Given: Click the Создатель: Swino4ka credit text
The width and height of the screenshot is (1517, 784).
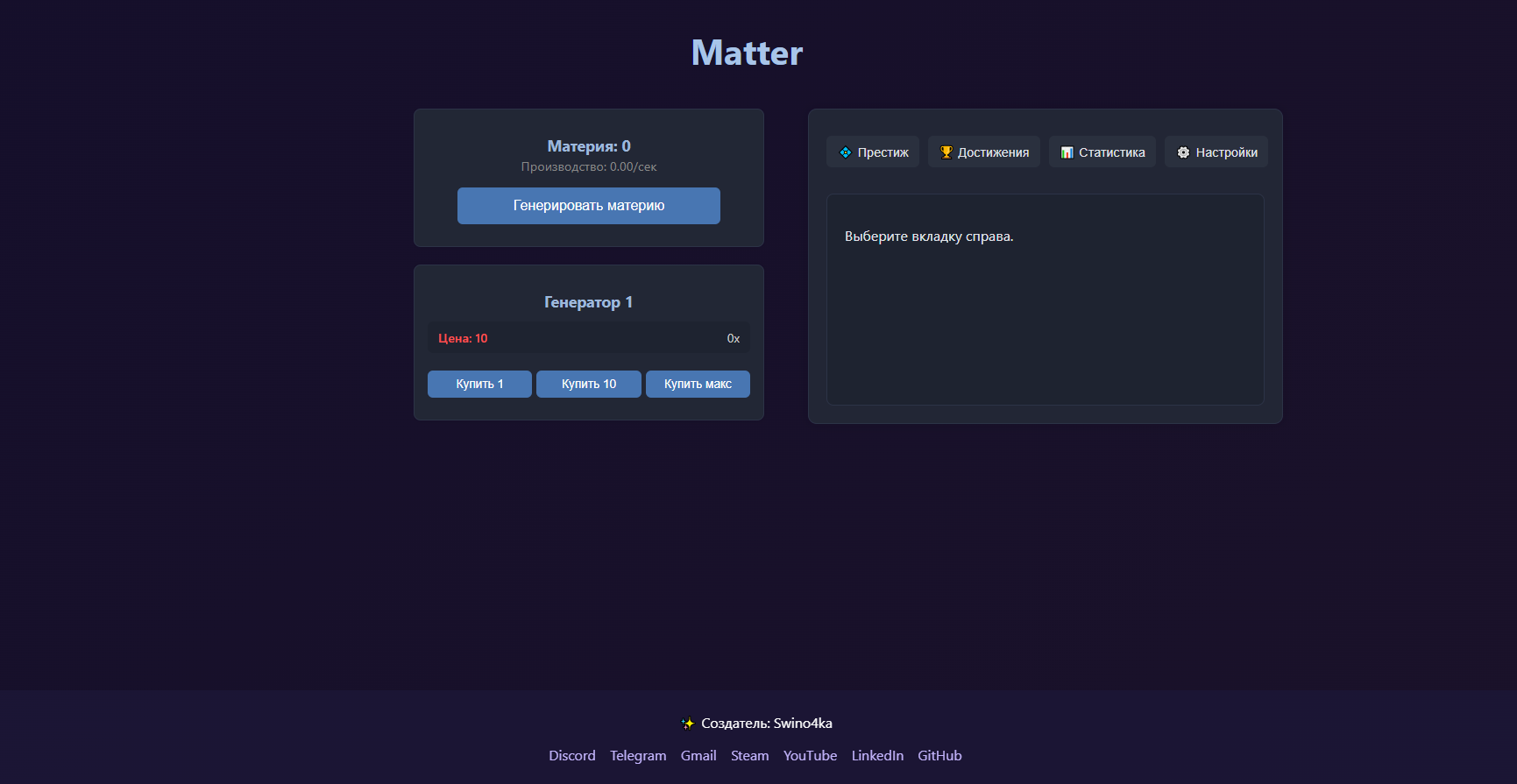Looking at the screenshot, I should [x=767, y=724].
